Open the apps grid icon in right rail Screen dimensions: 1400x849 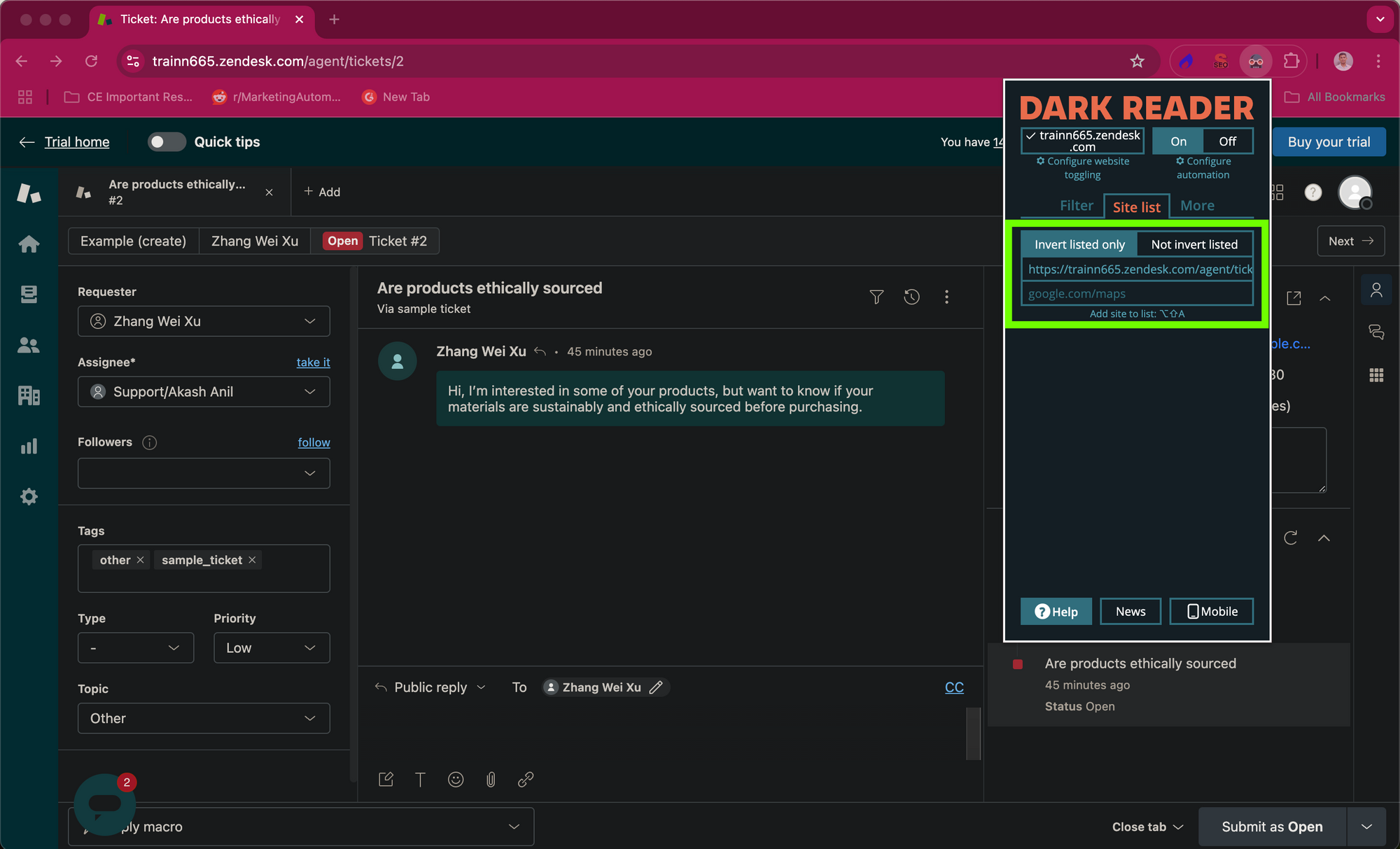[1376, 376]
